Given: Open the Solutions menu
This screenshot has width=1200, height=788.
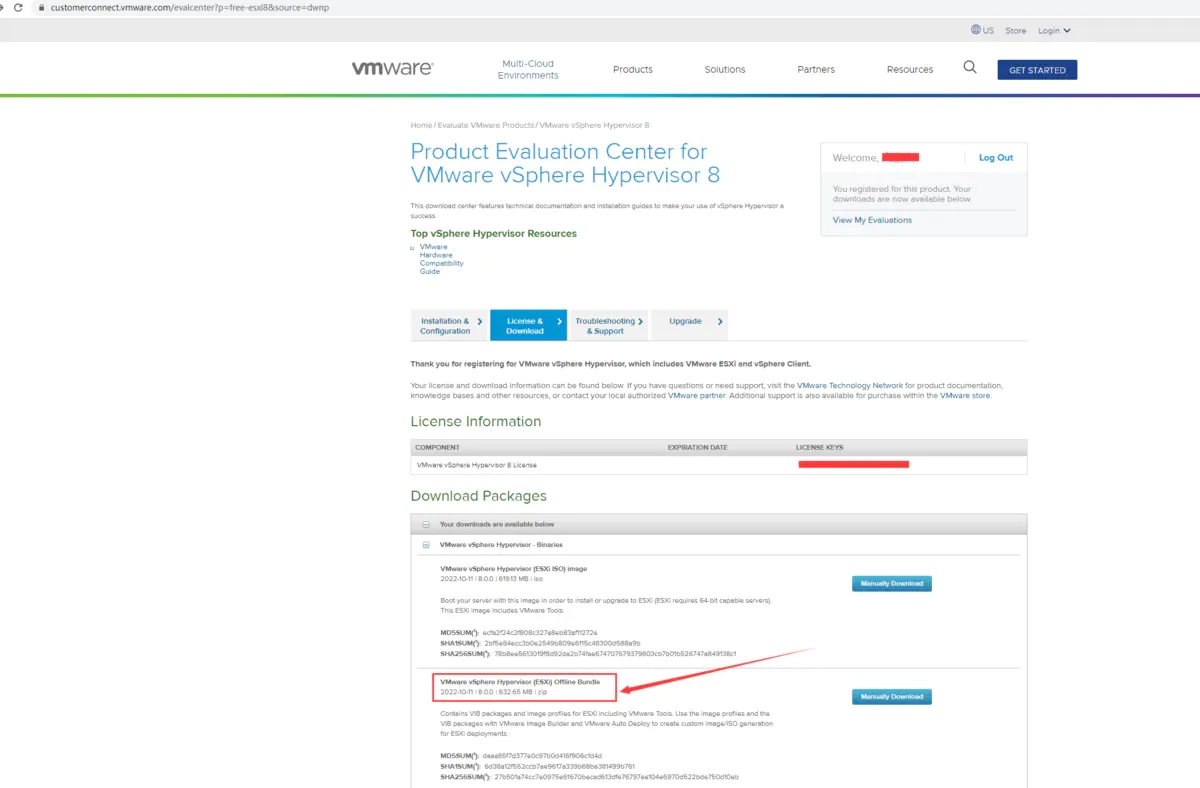Looking at the screenshot, I should click(x=725, y=69).
